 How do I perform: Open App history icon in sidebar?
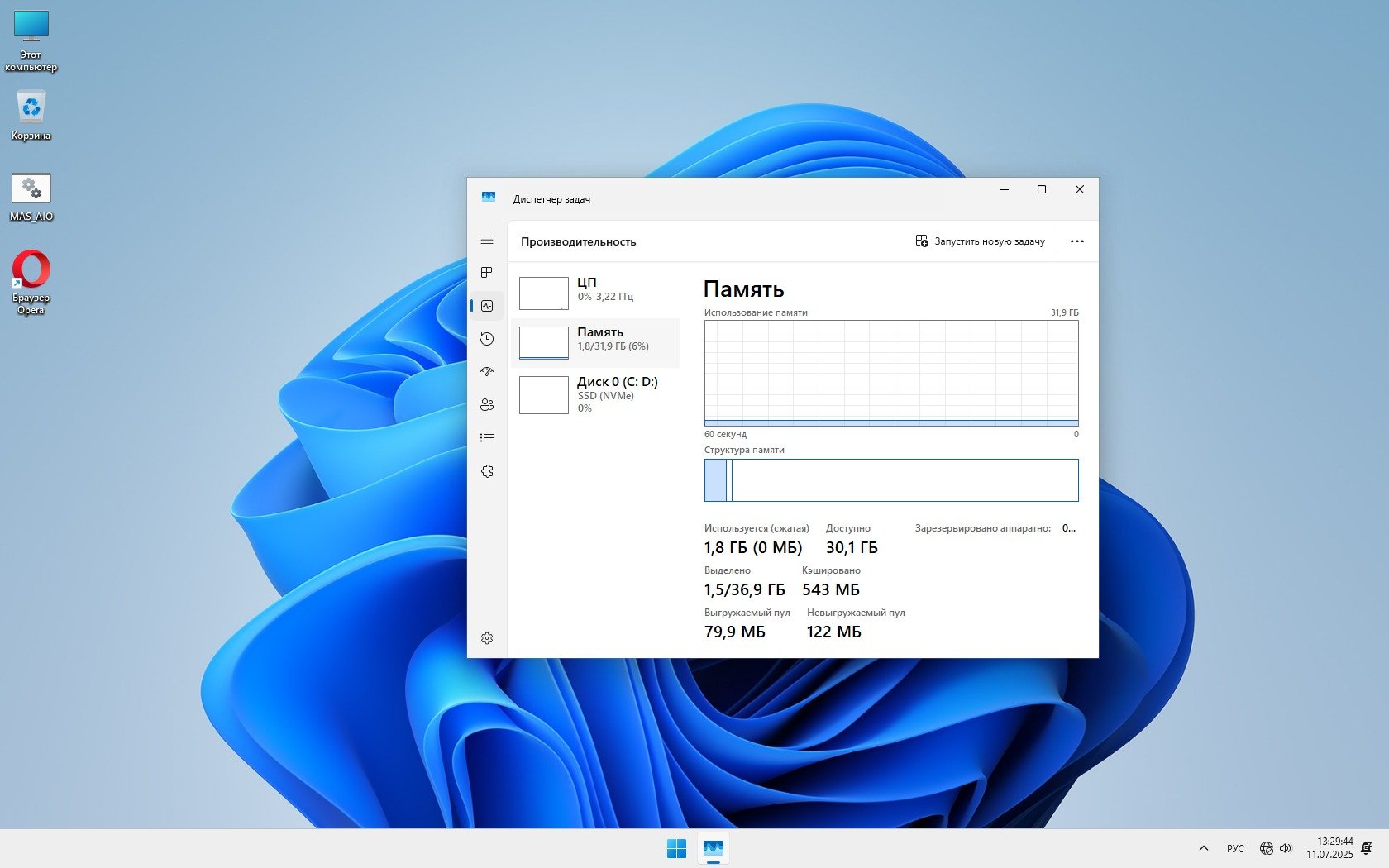[x=487, y=339]
